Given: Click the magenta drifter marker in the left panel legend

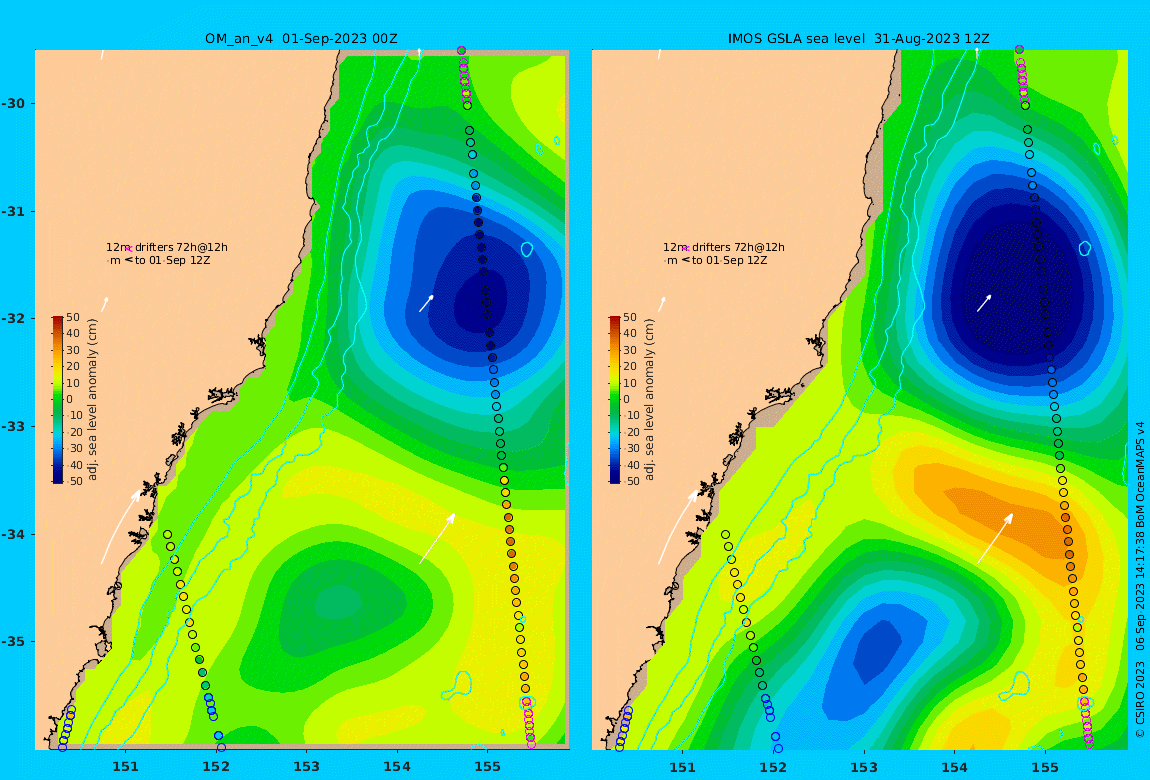Looking at the screenshot, I should (x=128, y=249).
